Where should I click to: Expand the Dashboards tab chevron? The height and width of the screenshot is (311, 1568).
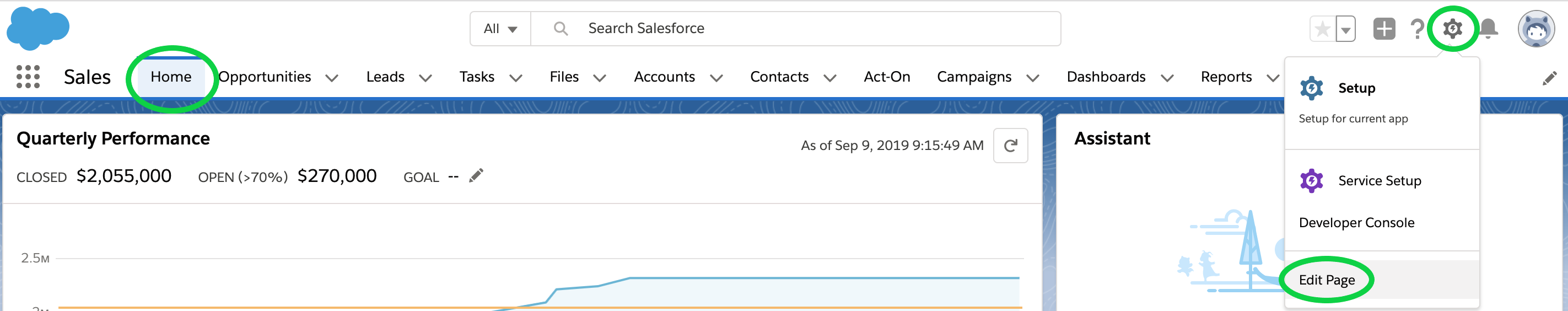click(1167, 78)
